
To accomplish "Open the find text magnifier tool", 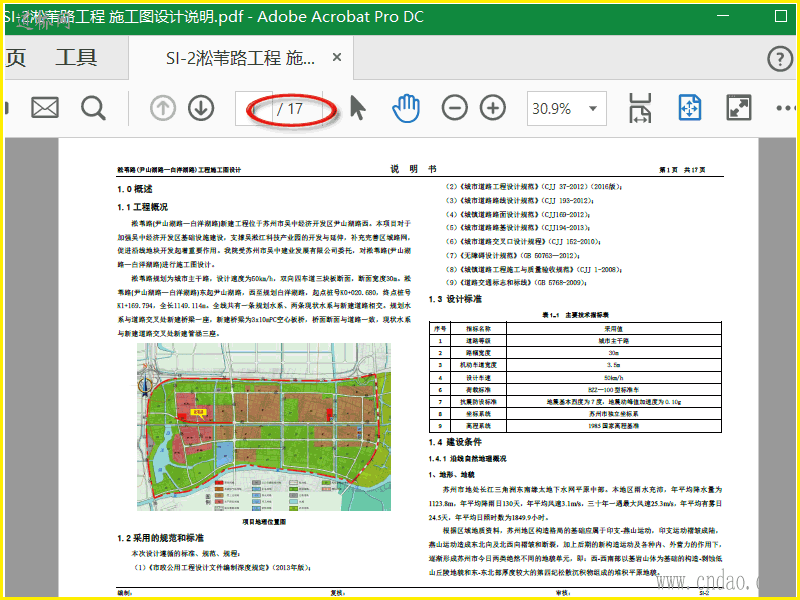I will (x=93, y=108).
